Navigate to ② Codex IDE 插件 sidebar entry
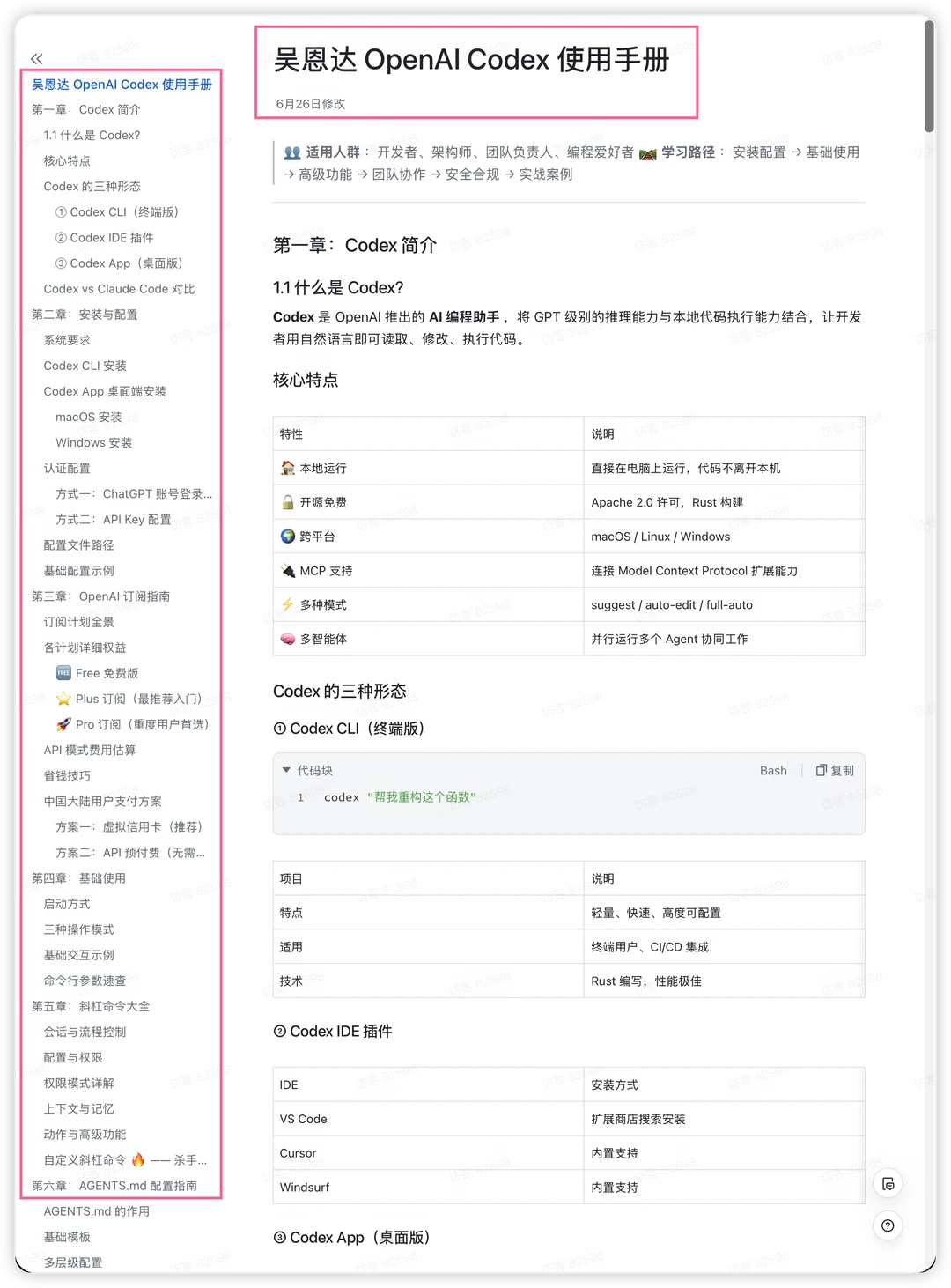 (x=104, y=237)
